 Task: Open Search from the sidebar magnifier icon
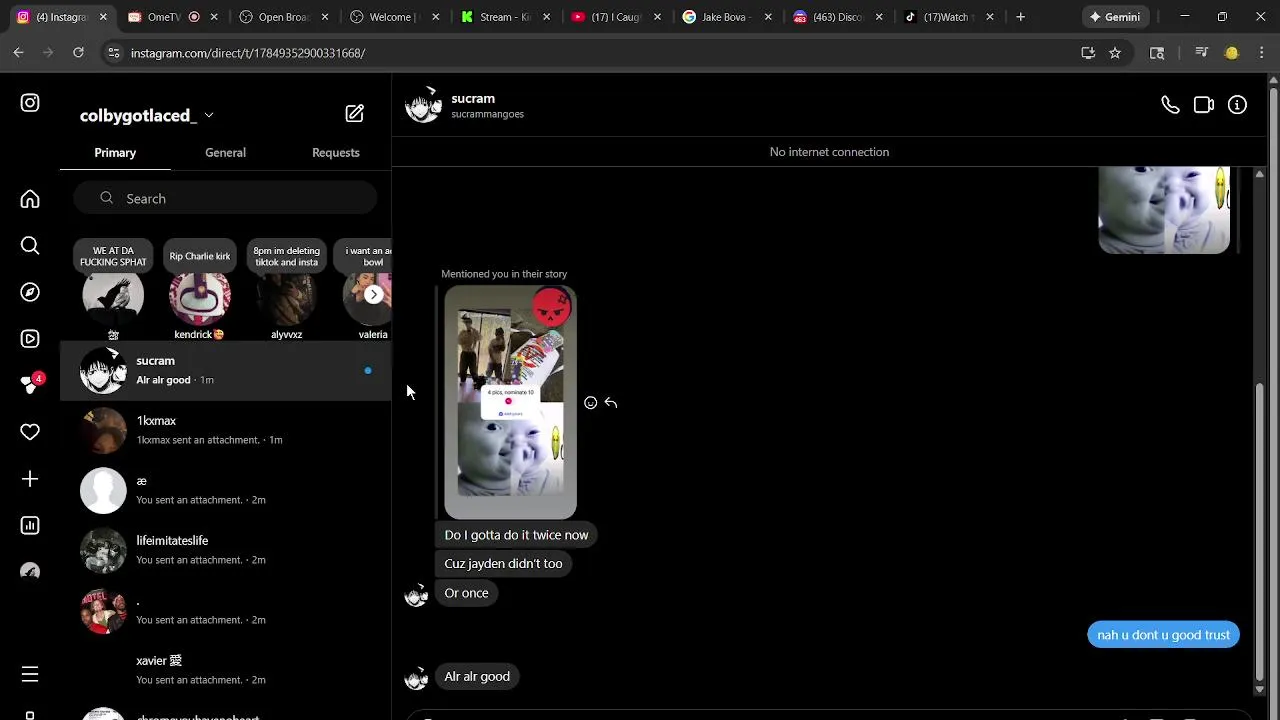coord(30,246)
